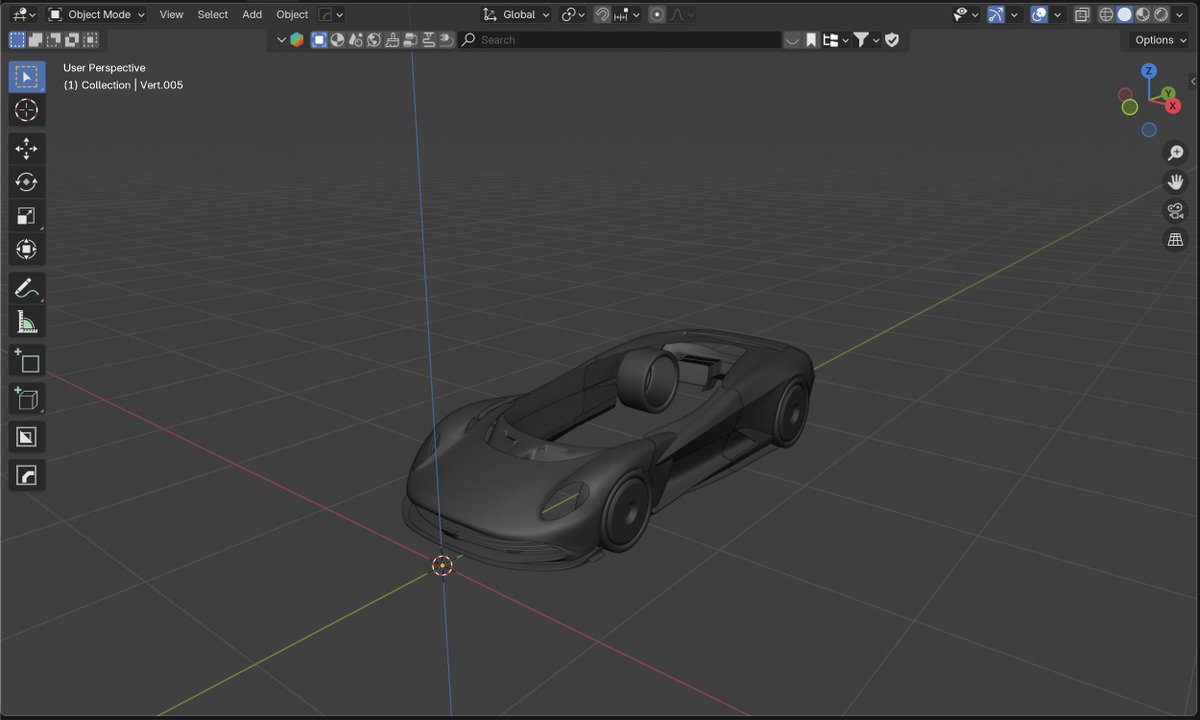Open the funnel filter dropdown
This screenshot has width=1200, height=720.
pyautogui.click(x=866, y=40)
